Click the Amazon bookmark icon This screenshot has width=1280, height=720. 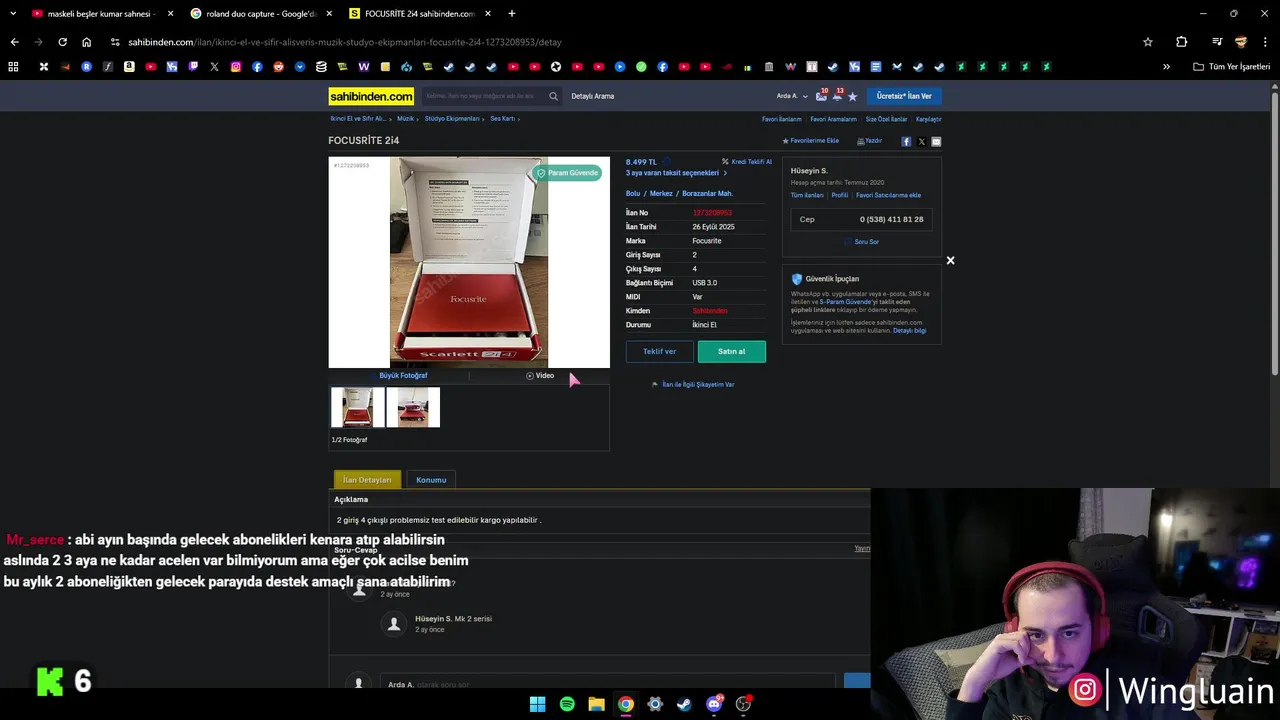[129, 67]
